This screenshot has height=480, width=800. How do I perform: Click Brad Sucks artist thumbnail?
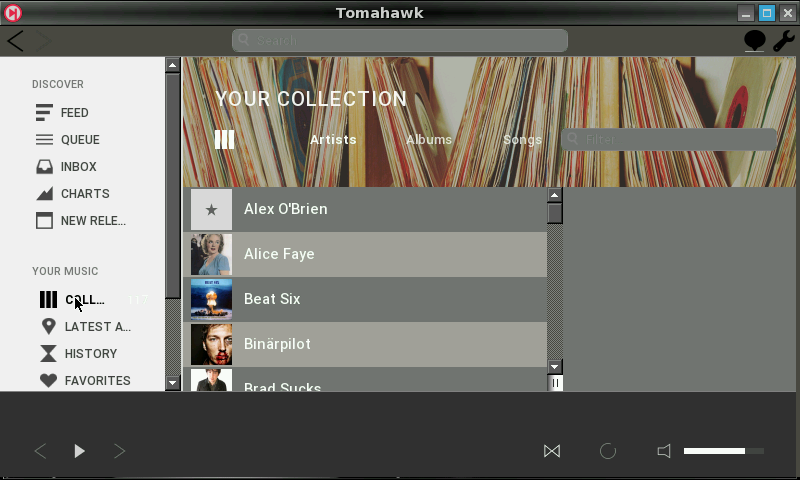(211, 380)
